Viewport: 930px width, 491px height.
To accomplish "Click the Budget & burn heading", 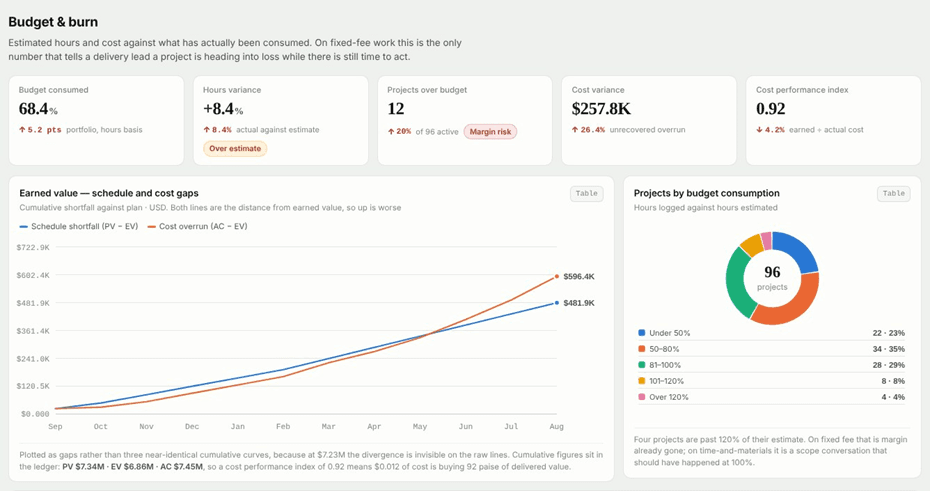I will point(53,22).
